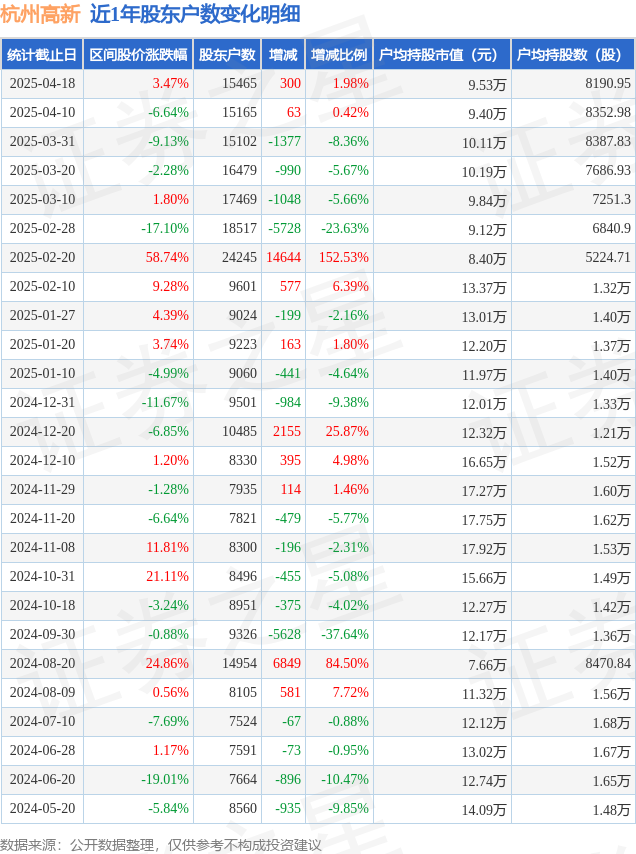The image size is (636, 854).
Task: Select the 2024-08-20 date row
Action: 318,663
